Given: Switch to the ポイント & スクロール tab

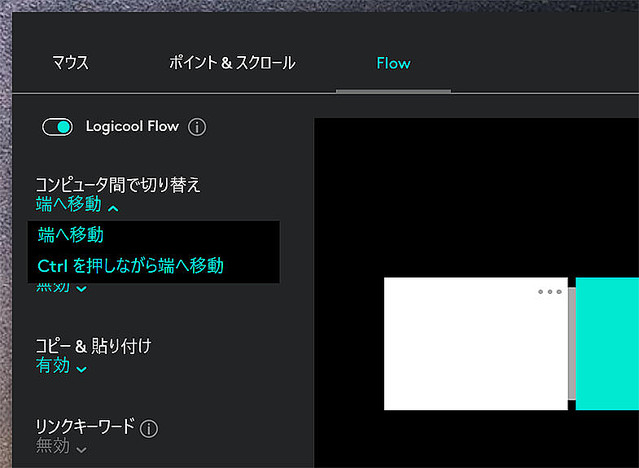Looking at the screenshot, I should (x=232, y=63).
